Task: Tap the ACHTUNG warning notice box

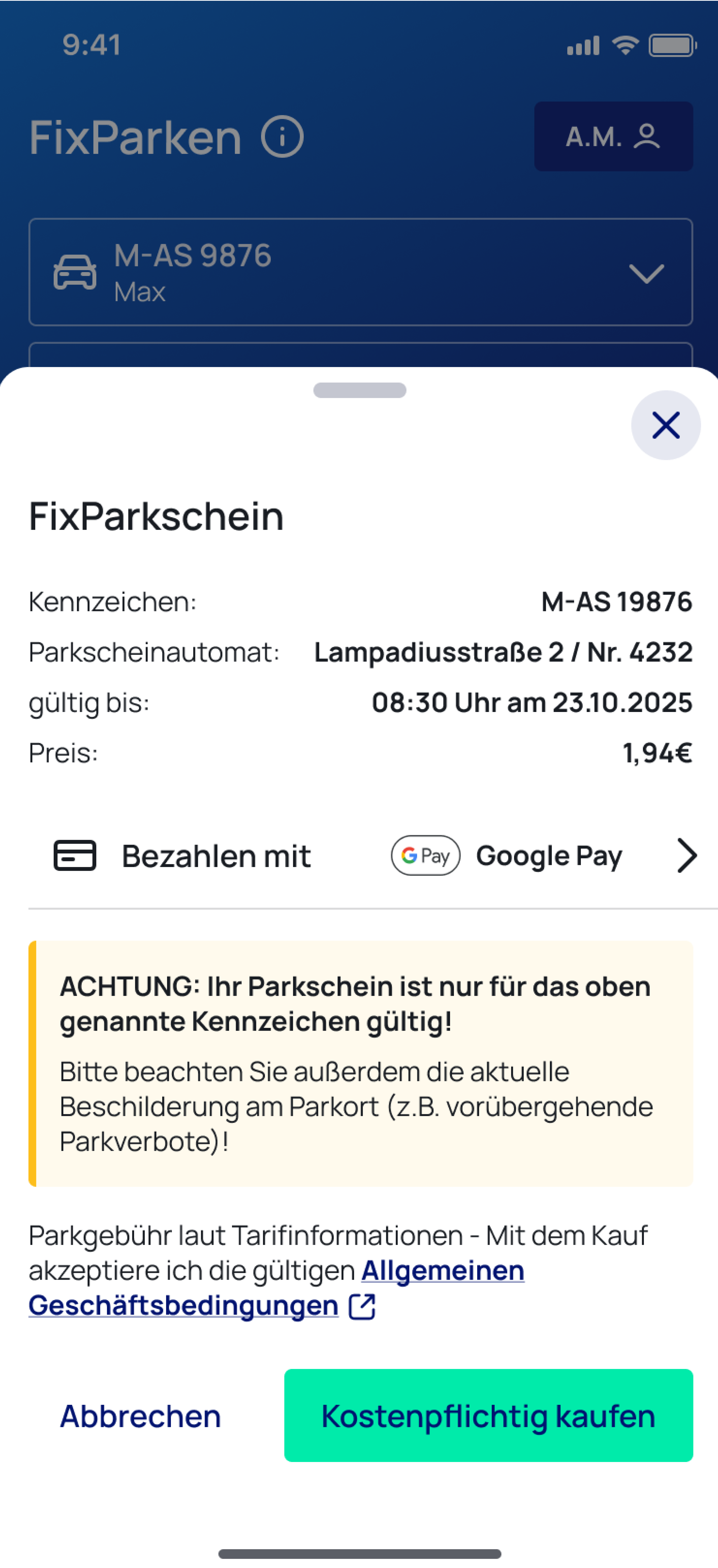Action: (360, 1063)
